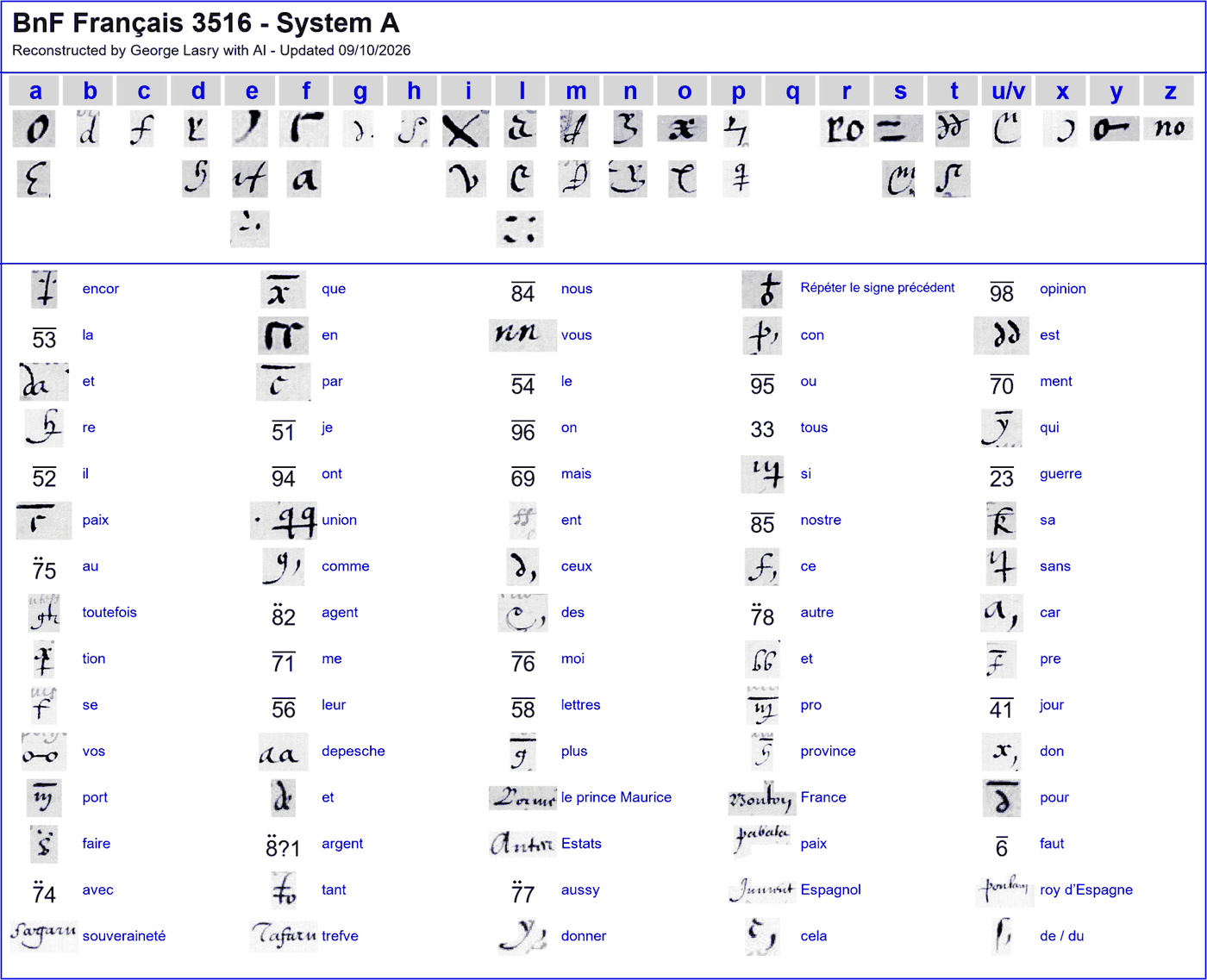Select the symbol for 'Répéter le signe précédent'

coord(762,289)
